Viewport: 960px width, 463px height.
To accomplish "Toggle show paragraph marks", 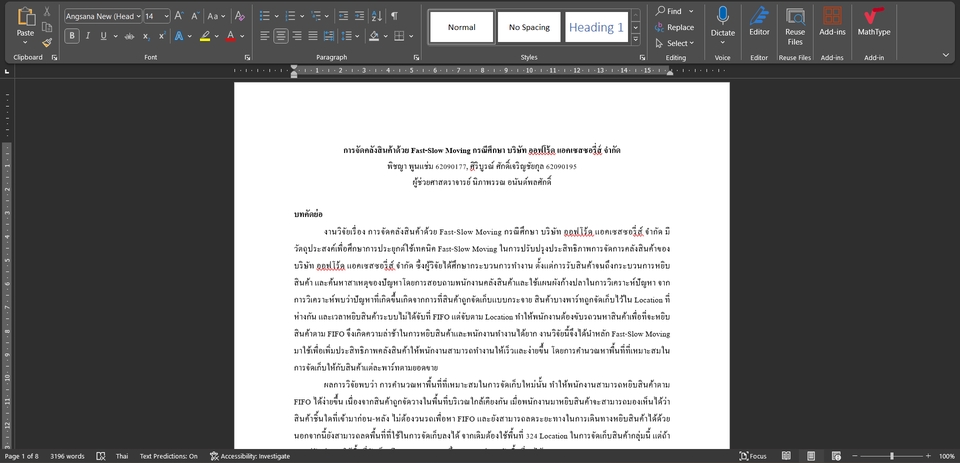I will (394, 17).
